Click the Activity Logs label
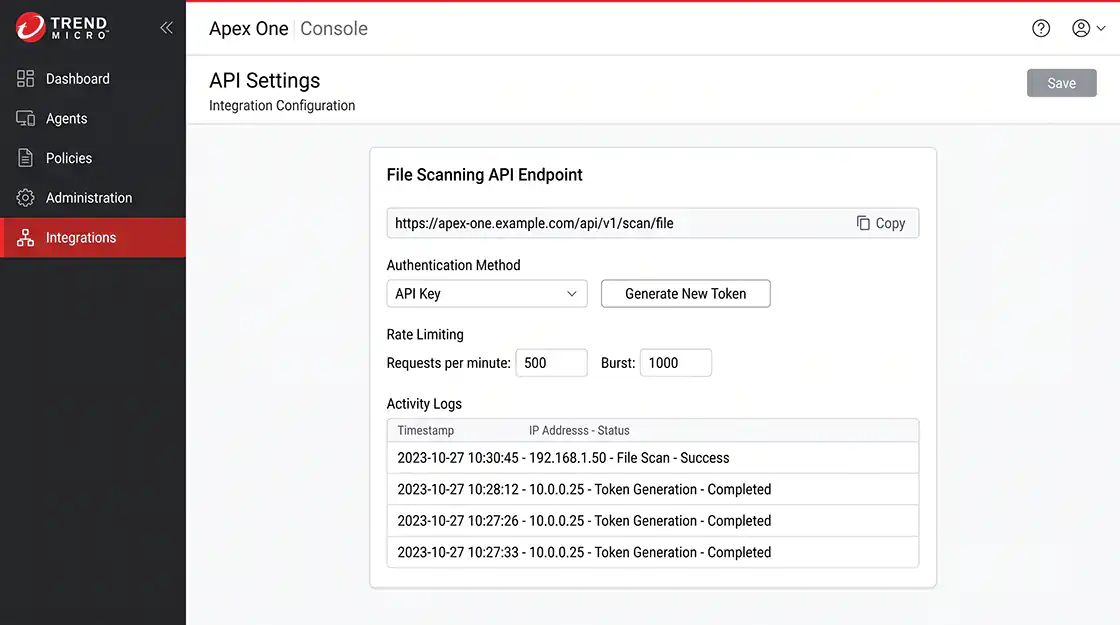This screenshot has width=1120, height=625. click(424, 404)
